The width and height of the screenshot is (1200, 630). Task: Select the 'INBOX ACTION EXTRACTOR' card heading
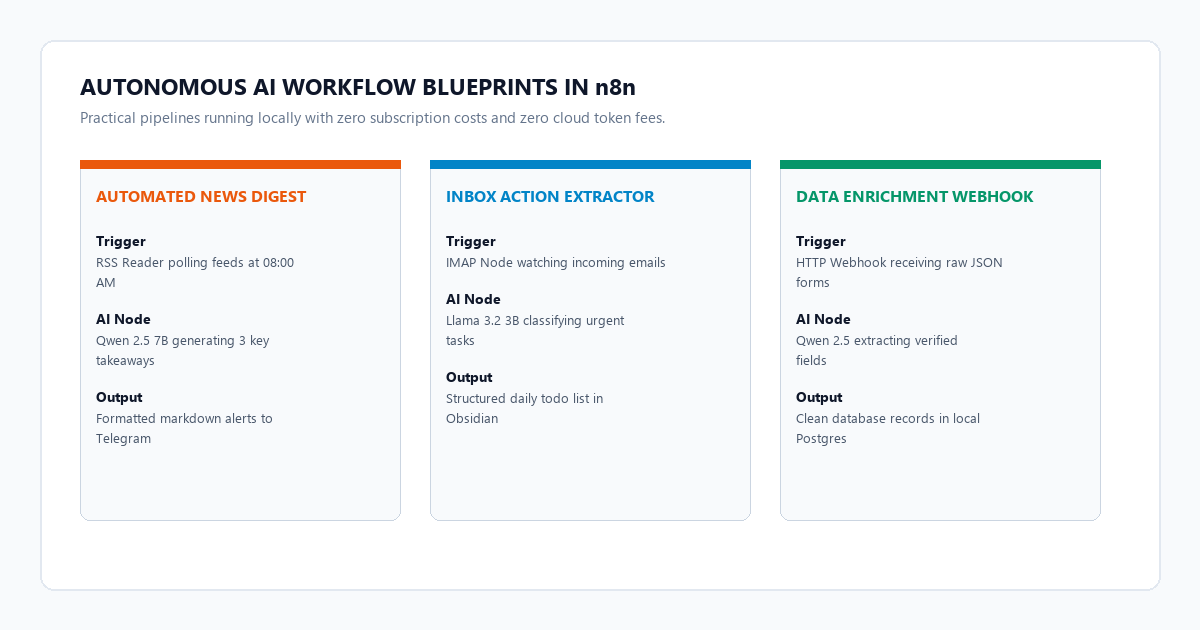[550, 197]
